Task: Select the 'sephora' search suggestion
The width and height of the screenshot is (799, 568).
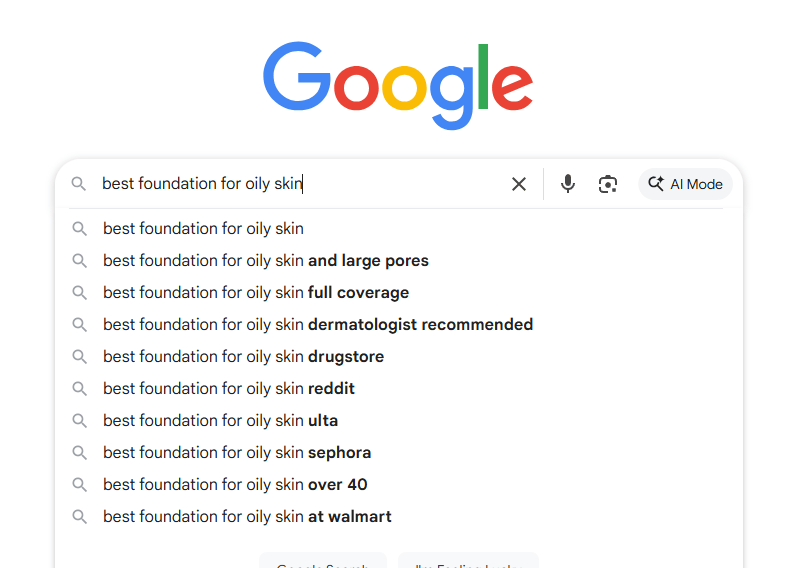Action: pyautogui.click(x=237, y=452)
